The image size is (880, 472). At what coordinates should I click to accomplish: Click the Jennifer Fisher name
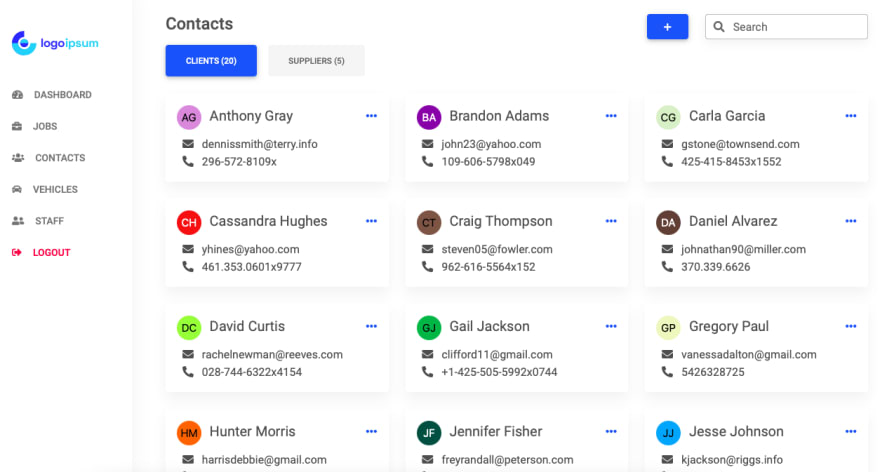[x=496, y=432]
